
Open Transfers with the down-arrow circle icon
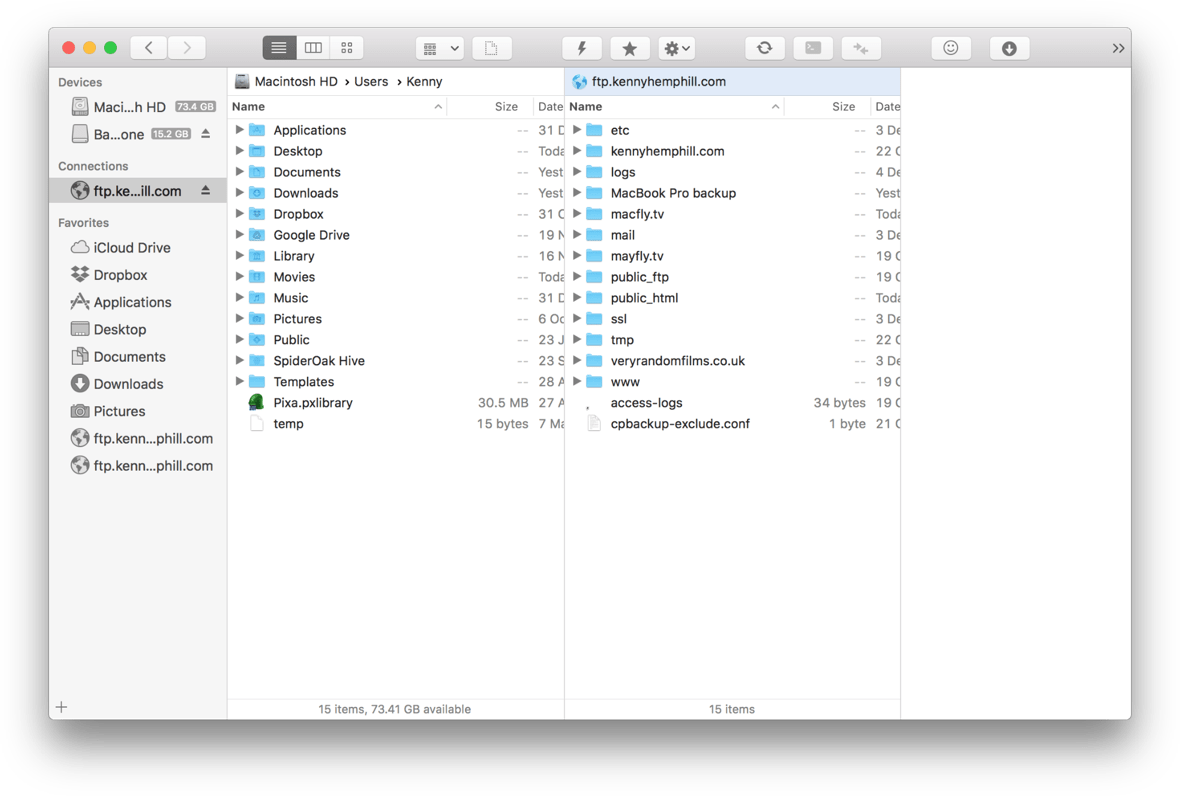(1009, 47)
